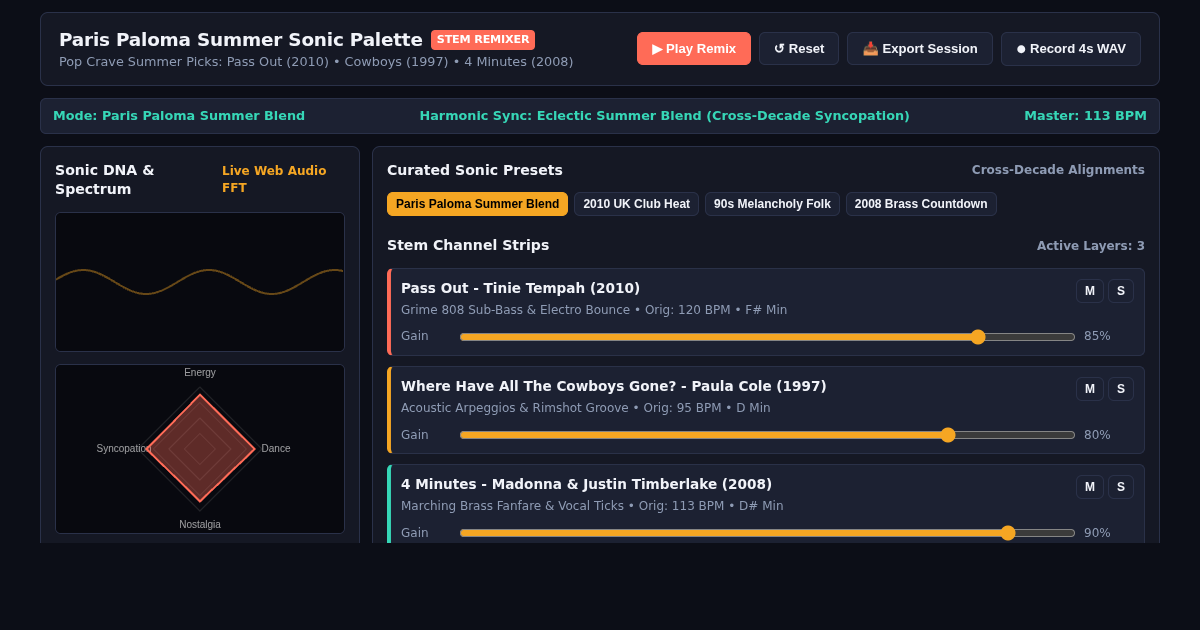Click the 80% gain value
1200x630 pixels.
(x=1097, y=434)
